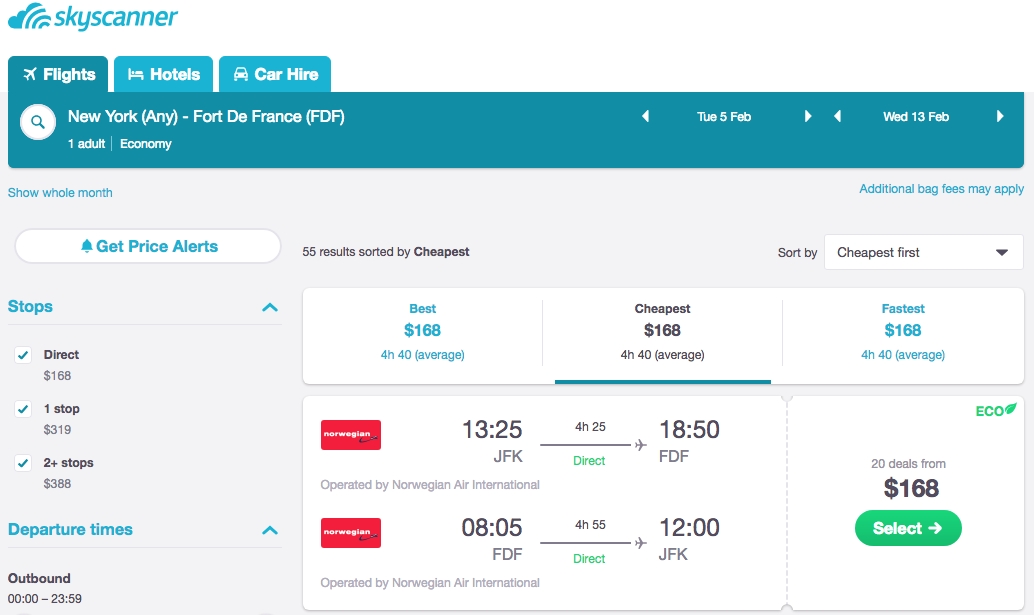
Task: Click the Get Price Alerts button
Action: [148, 246]
